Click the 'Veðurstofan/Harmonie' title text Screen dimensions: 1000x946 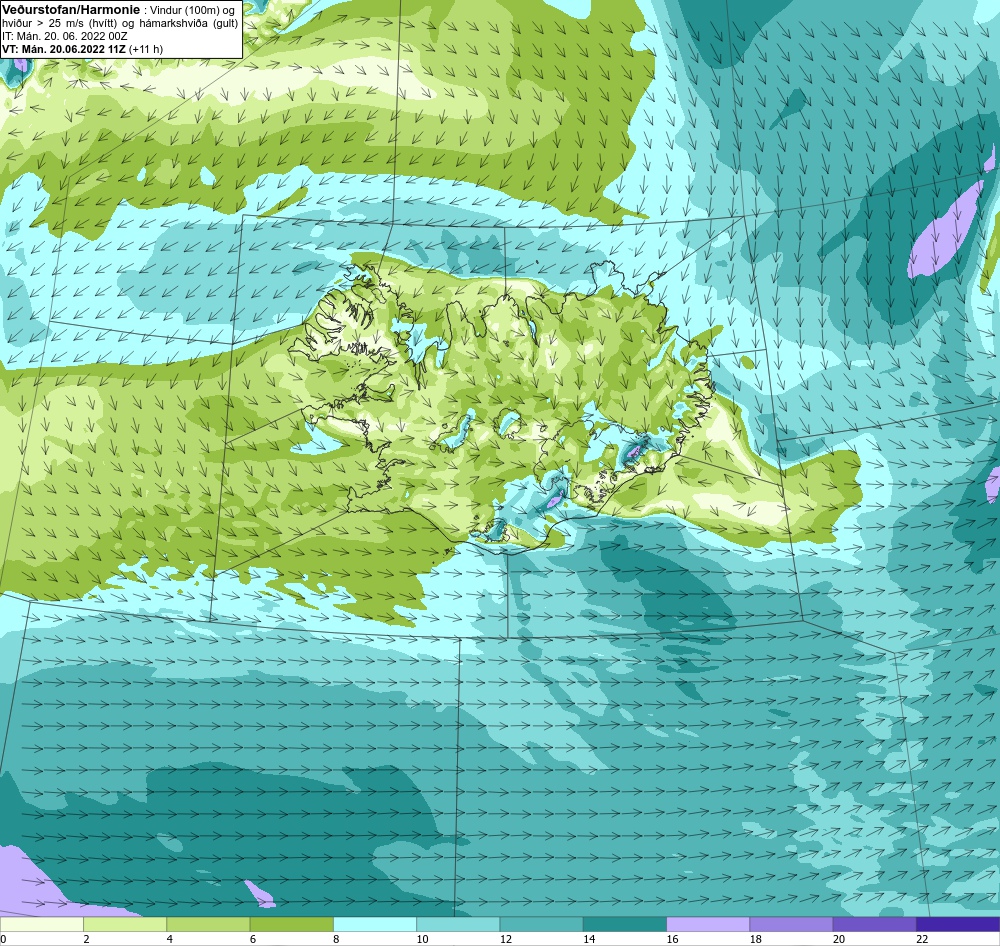(71, 10)
